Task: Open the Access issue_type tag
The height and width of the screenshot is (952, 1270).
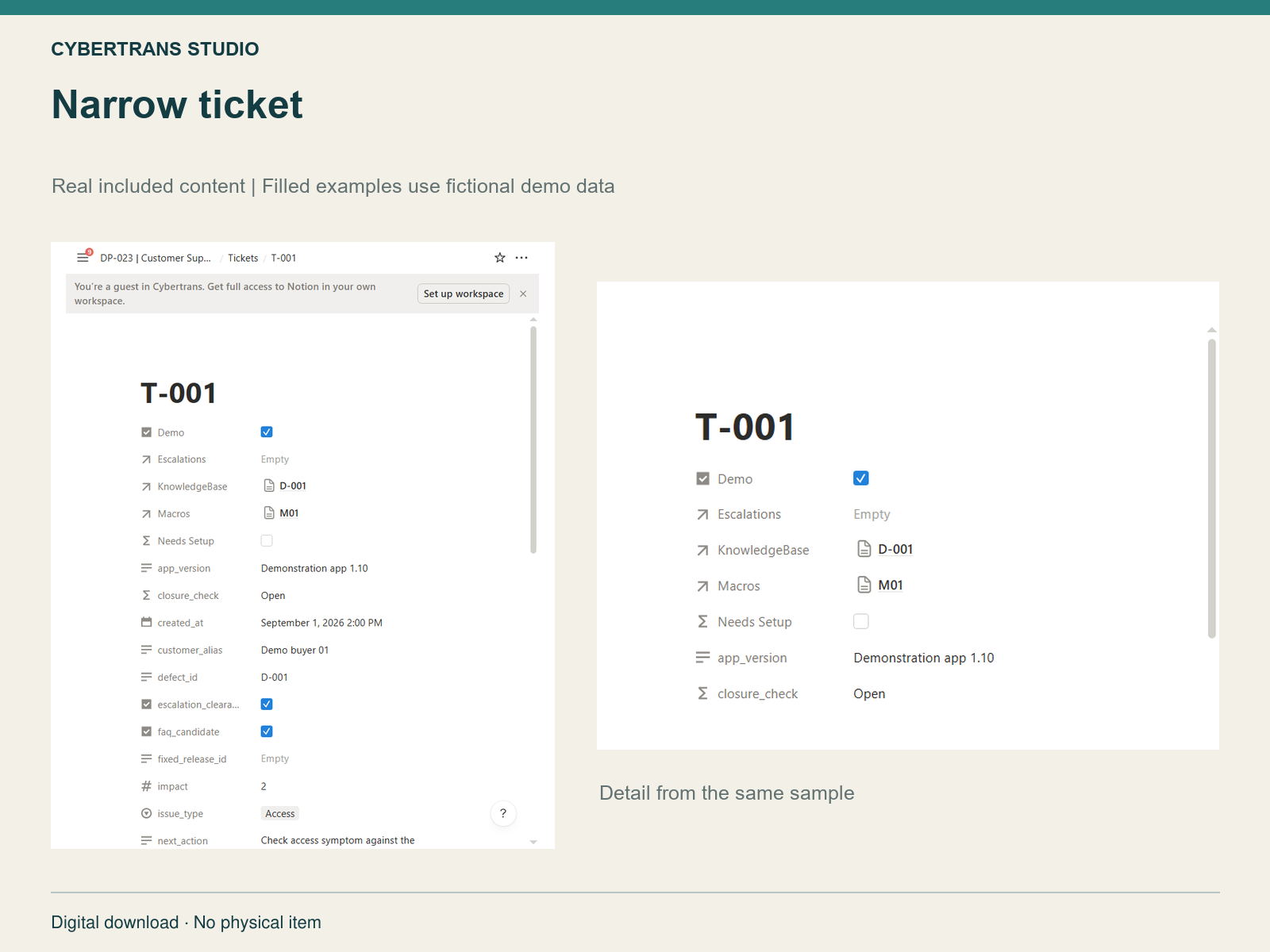Action: (280, 813)
